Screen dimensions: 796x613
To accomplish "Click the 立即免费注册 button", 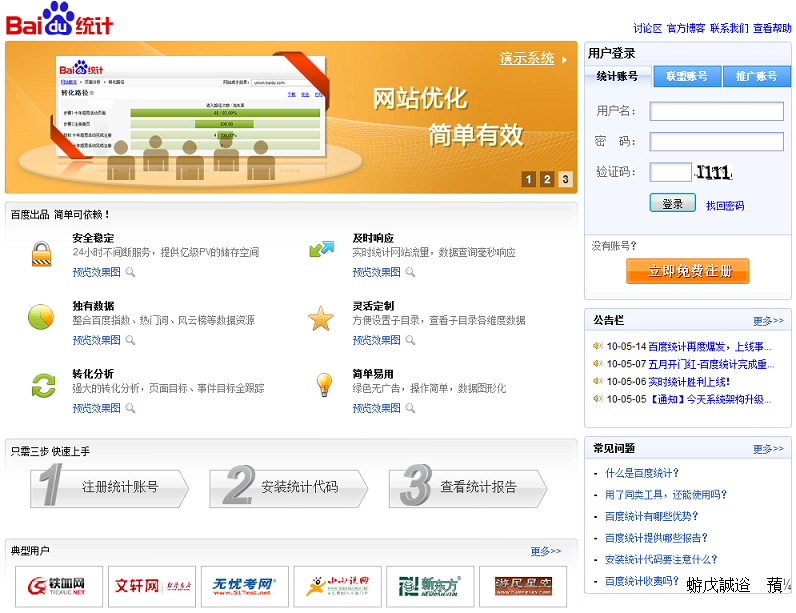I will coord(688,271).
